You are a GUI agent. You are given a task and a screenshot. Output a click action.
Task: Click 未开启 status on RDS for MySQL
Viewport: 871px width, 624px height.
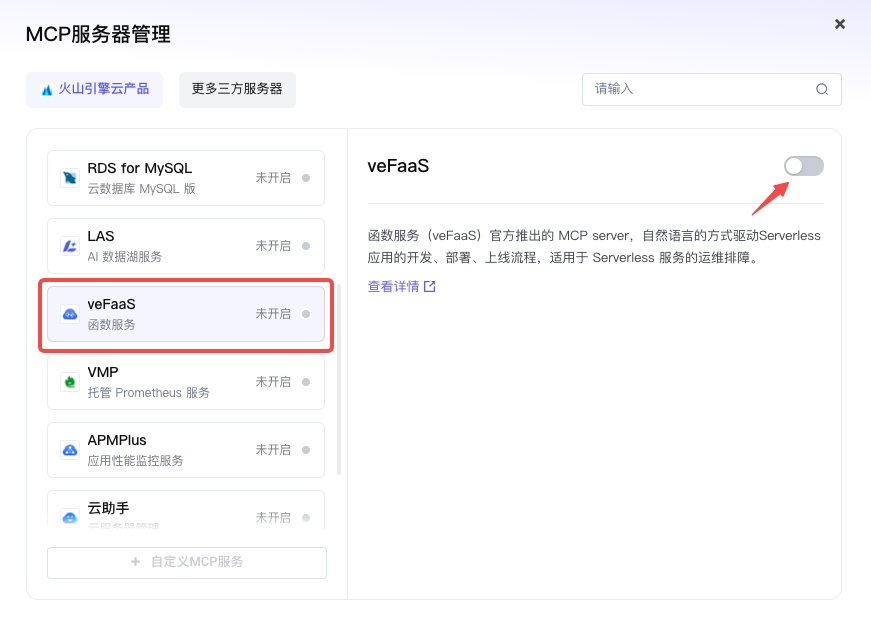[x=273, y=178]
